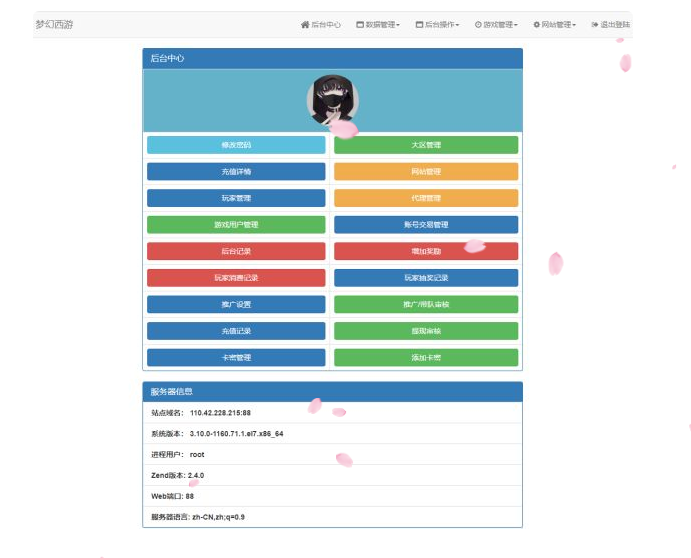Open the 玩家管理 button
Image resolution: width=691 pixels, height=558 pixels.
[236, 198]
